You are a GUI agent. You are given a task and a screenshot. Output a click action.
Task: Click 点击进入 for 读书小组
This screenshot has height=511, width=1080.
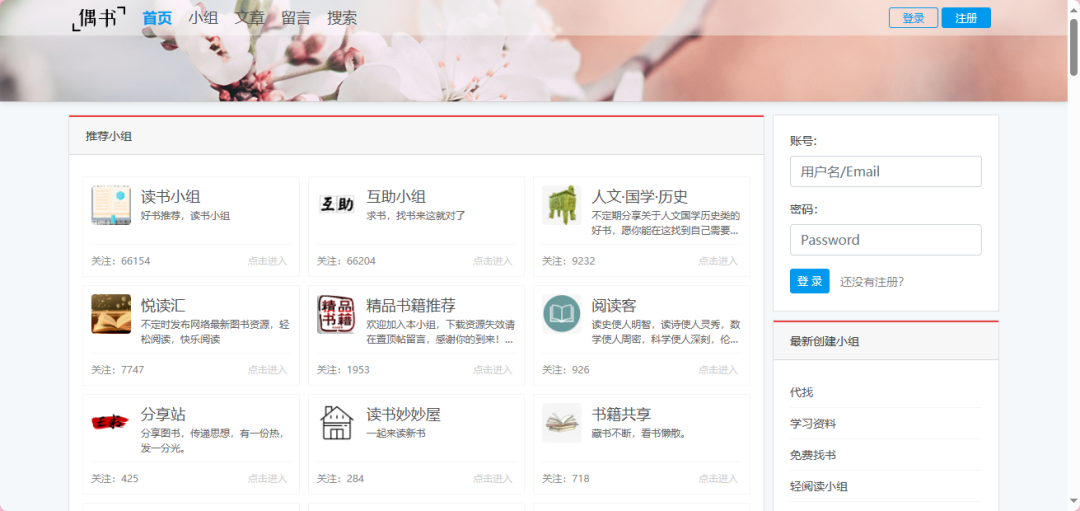(x=267, y=261)
